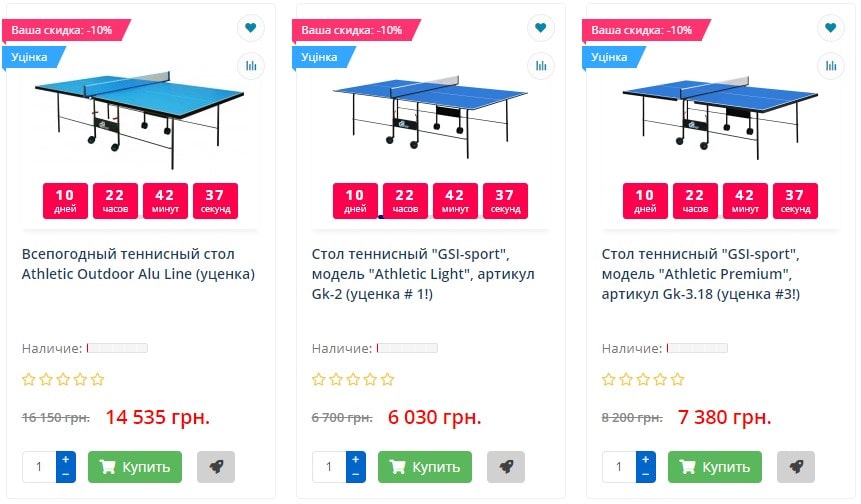Click Купить for the 6 030 грн. table
The width and height of the screenshot is (861, 504).
tap(425, 467)
